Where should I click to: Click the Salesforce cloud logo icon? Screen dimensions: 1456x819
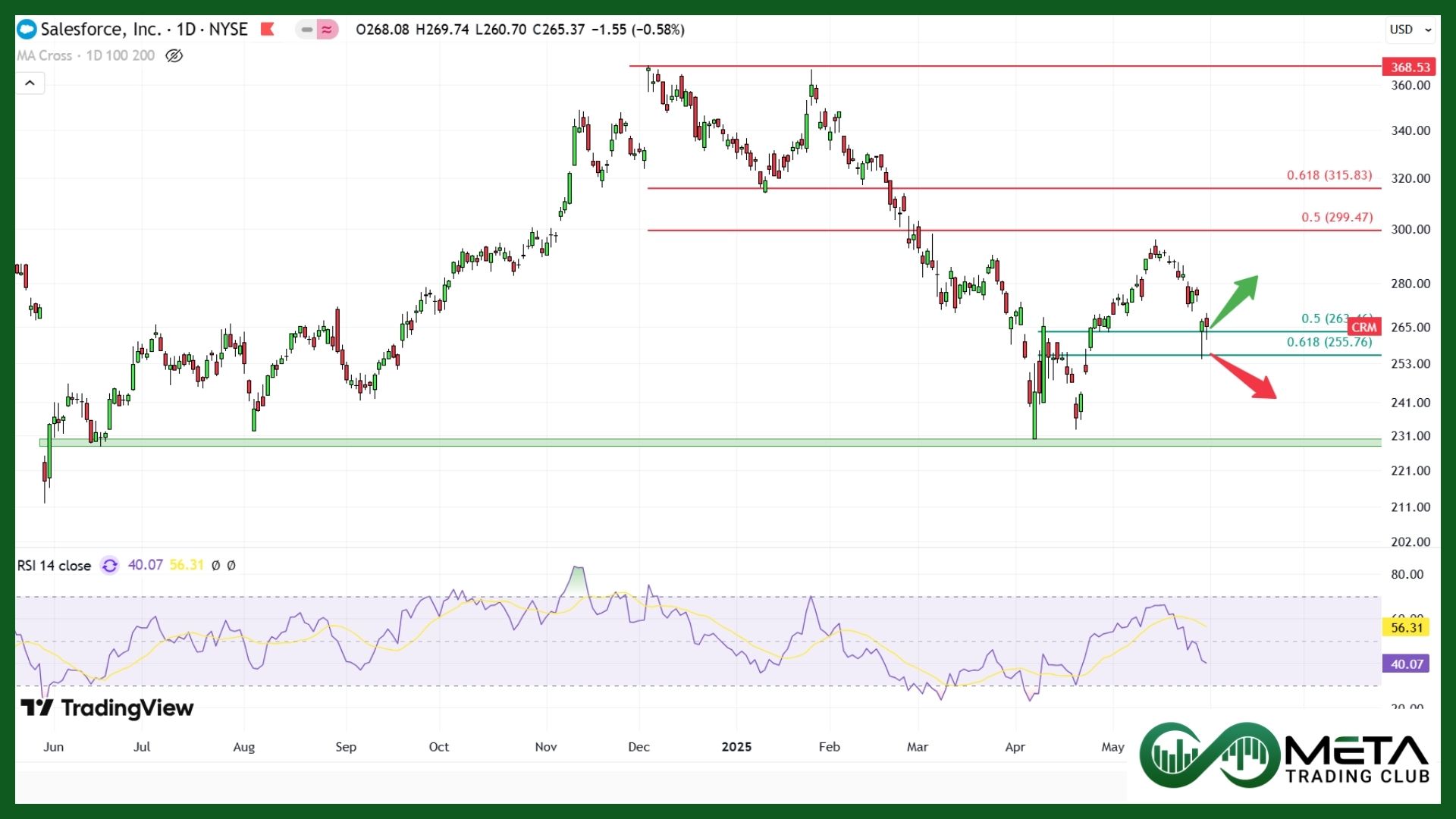pos(27,30)
